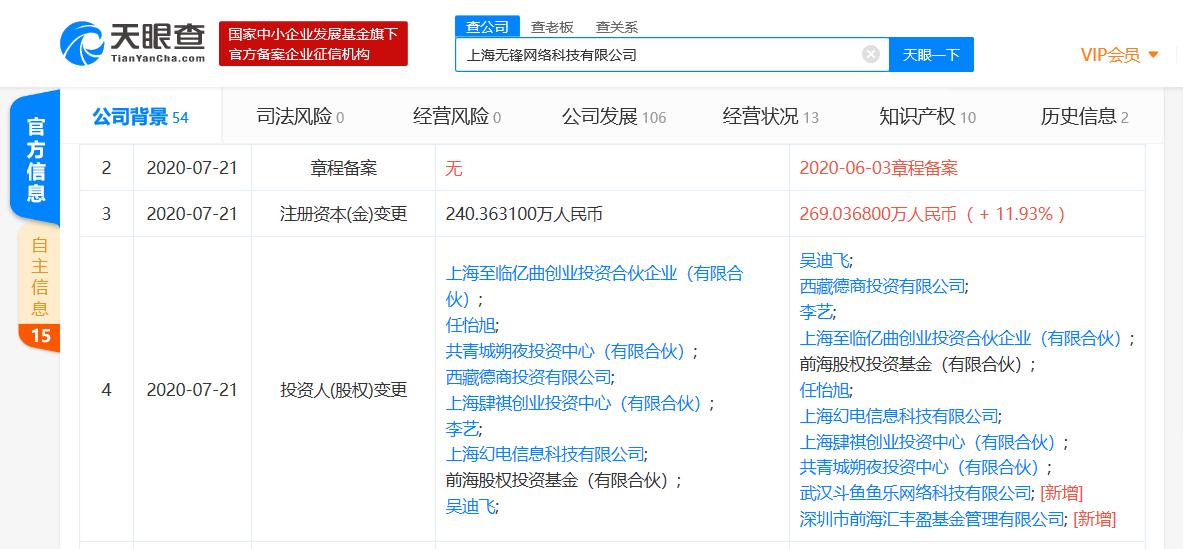Select the 查关系 search tab
Viewport: 1183px width, 549px height.
pyautogui.click(x=616, y=27)
